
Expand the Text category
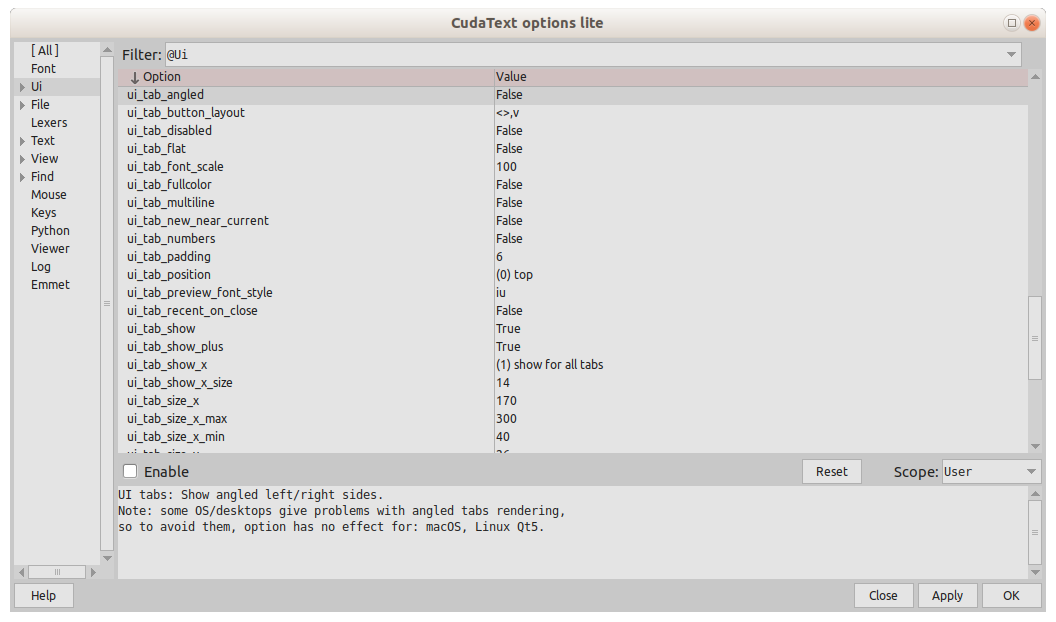(22, 141)
